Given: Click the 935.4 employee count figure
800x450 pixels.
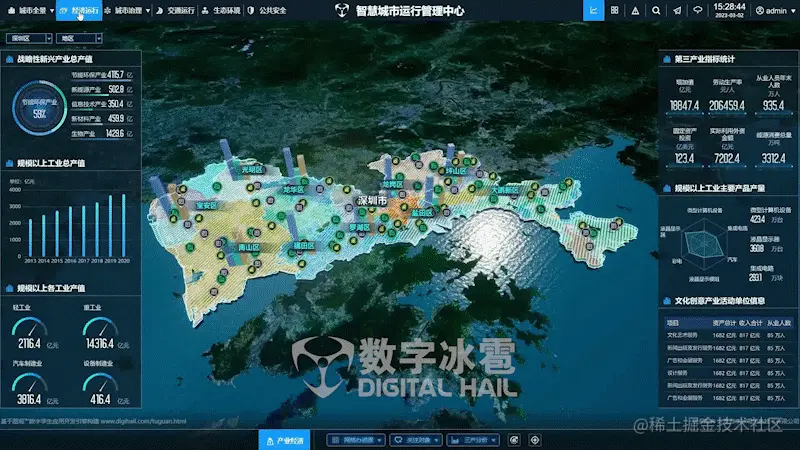Looking at the screenshot, I should (773, 106).
